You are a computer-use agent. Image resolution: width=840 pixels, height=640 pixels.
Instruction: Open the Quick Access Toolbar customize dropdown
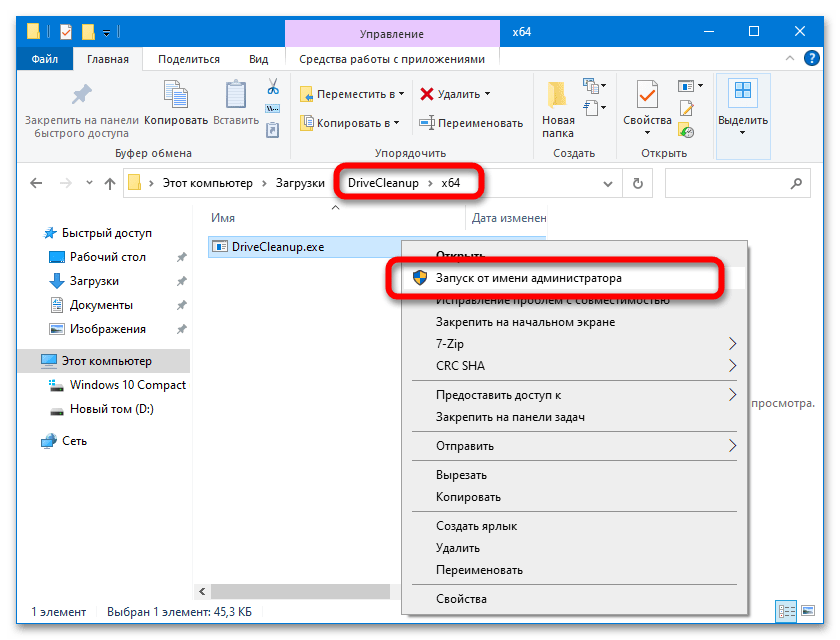[x=106, y=33]
